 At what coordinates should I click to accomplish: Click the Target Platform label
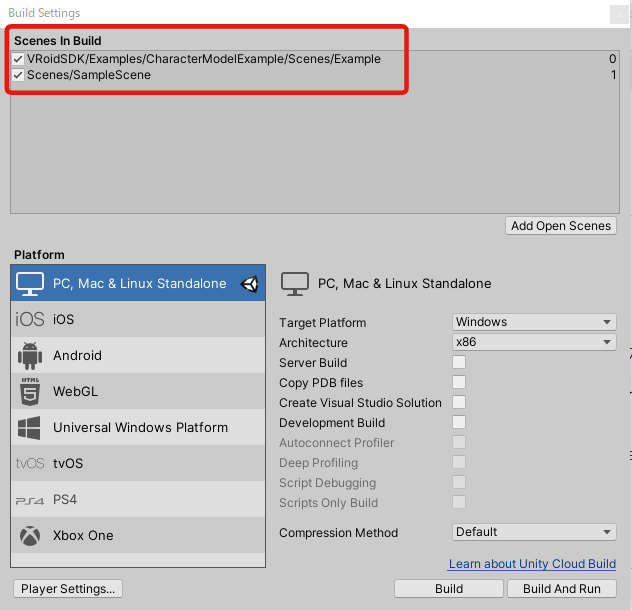point(322,323)
